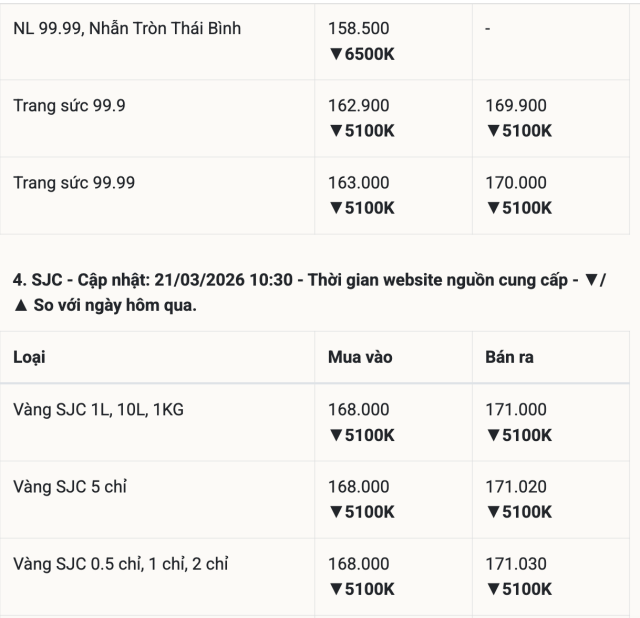This screenshot has width=640, height=618.
Task: Click the "Mua vào" column header in SJC table
Action: 360,357
